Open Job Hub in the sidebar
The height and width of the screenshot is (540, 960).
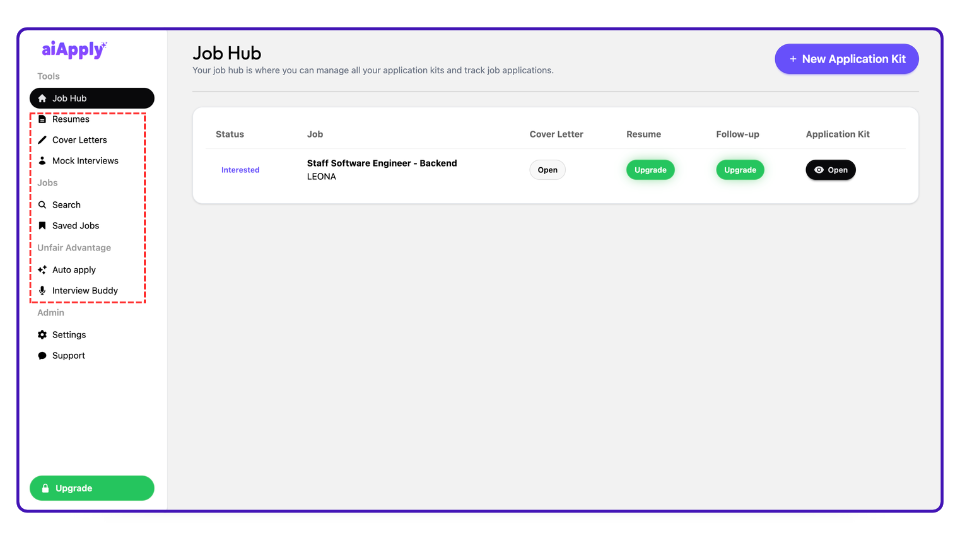[92, 98]
